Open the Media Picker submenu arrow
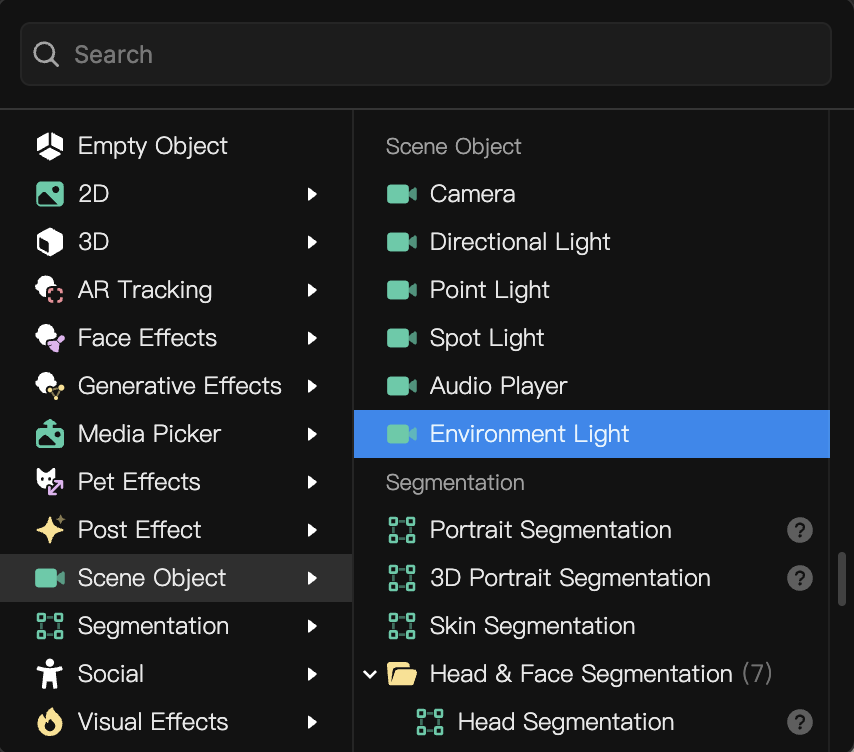 (312, 433)
